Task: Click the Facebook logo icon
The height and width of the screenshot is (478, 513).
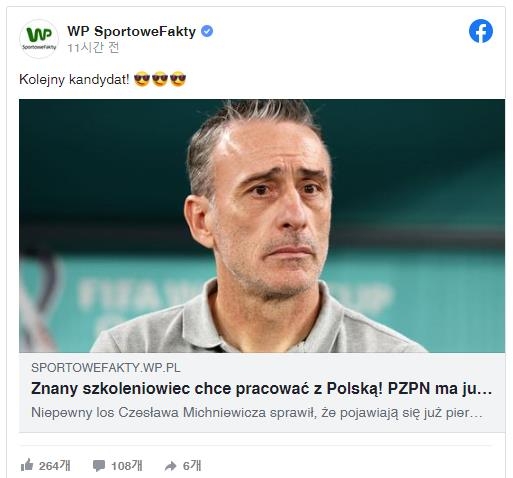Action: pyautogui.click(x=480, y=31)
